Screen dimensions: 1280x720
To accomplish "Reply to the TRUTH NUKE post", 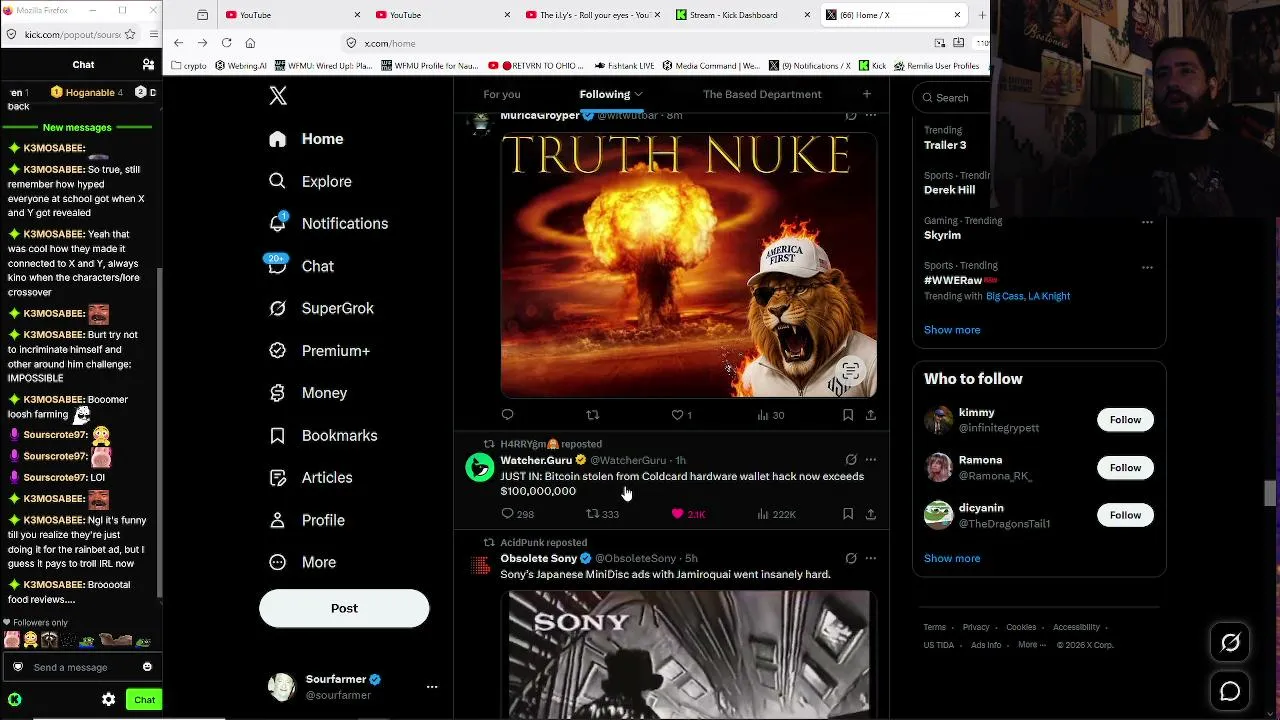I will point(507,414).
